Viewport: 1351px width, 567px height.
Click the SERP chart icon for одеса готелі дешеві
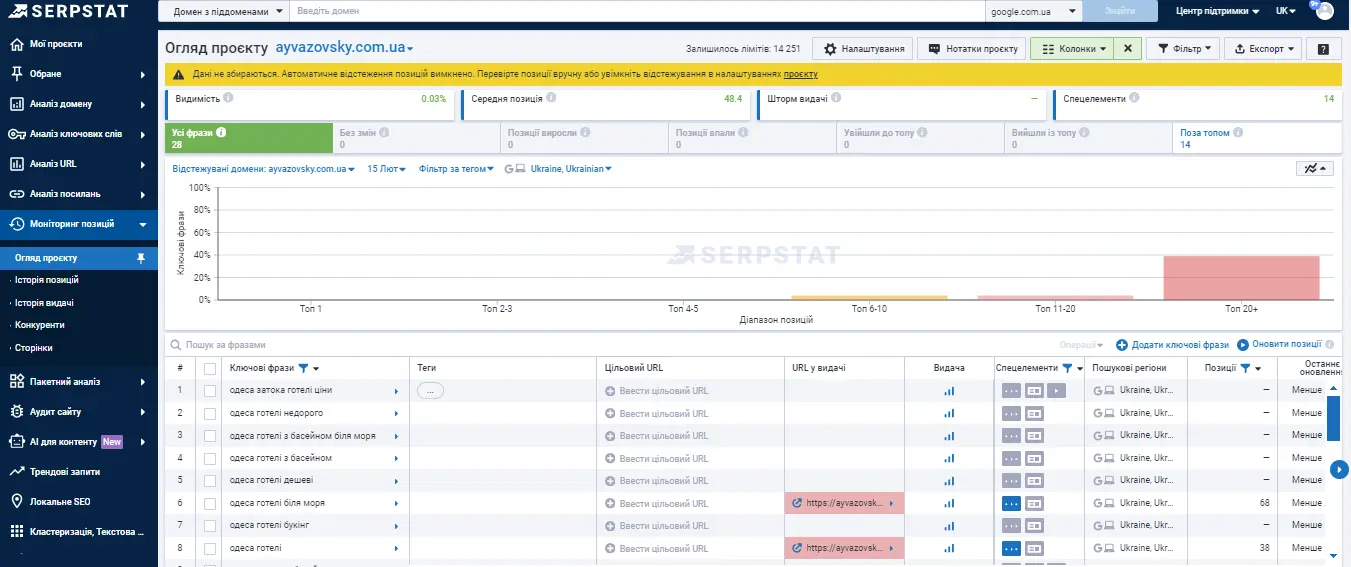click(949, 480)
